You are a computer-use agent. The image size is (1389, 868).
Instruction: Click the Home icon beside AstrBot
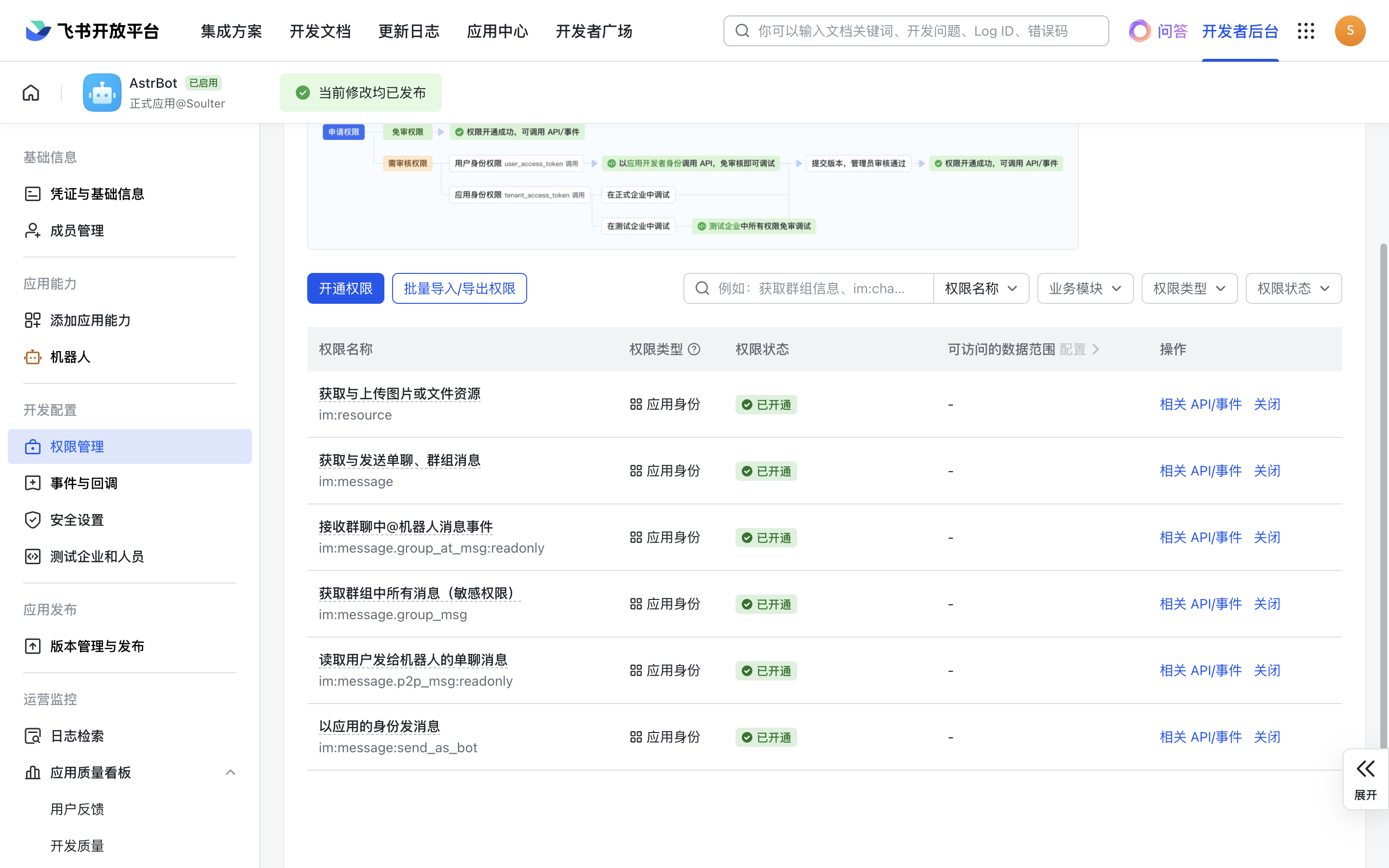tap(30, 92)
